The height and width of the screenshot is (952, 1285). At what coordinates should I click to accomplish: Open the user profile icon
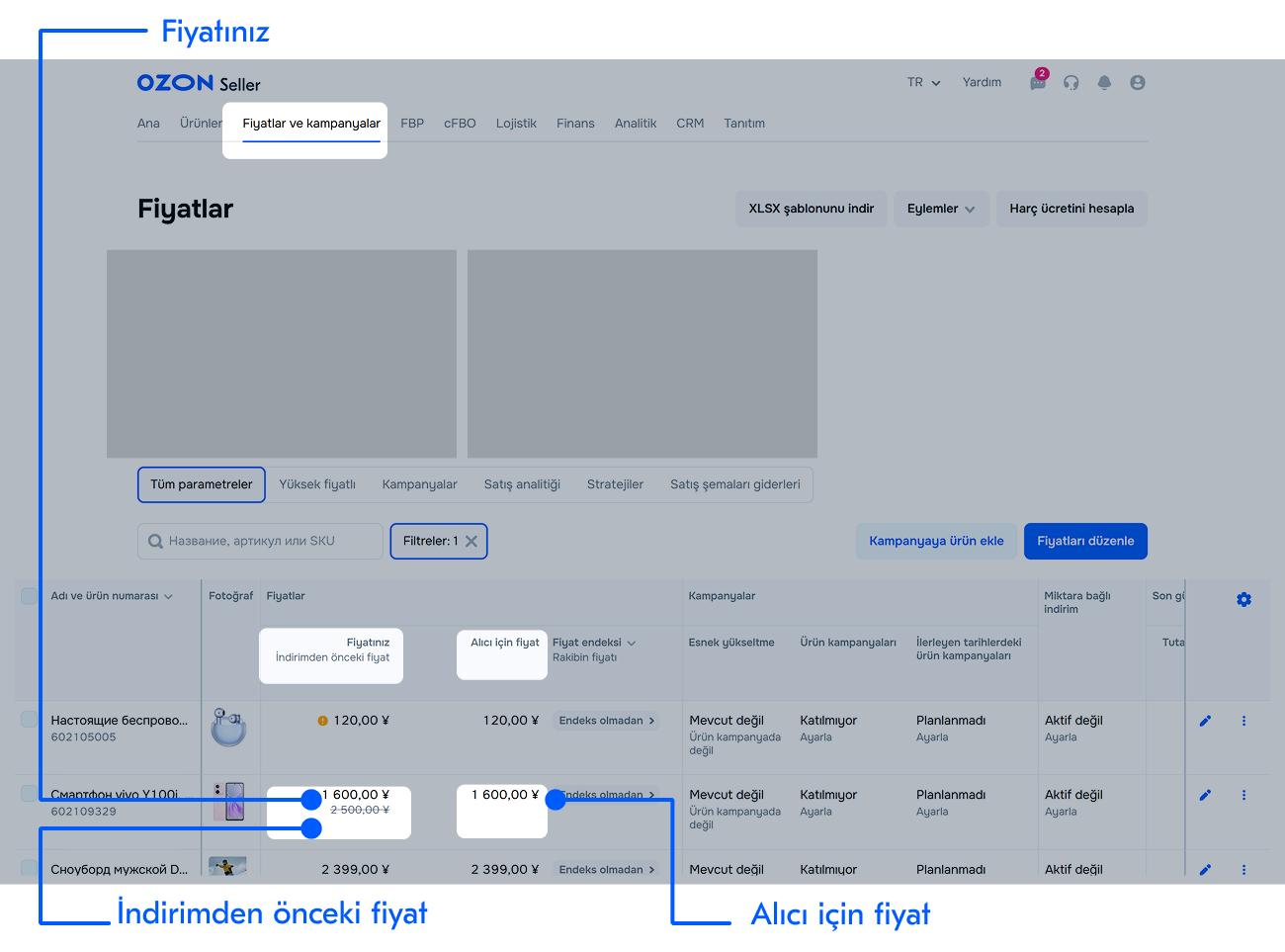pyautogui.click(x=1138, y=83)
